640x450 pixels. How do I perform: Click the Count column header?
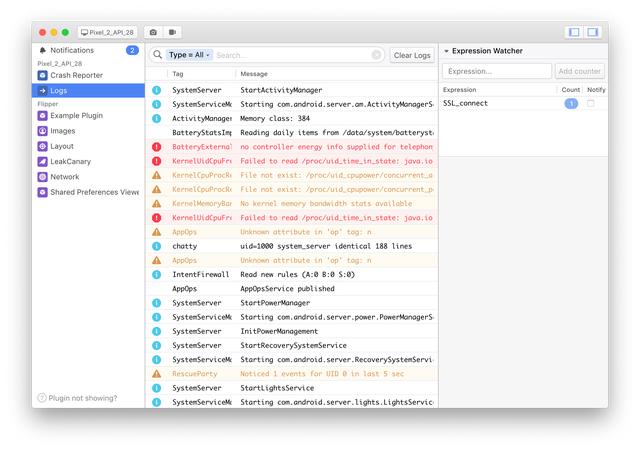pos(570,89)
